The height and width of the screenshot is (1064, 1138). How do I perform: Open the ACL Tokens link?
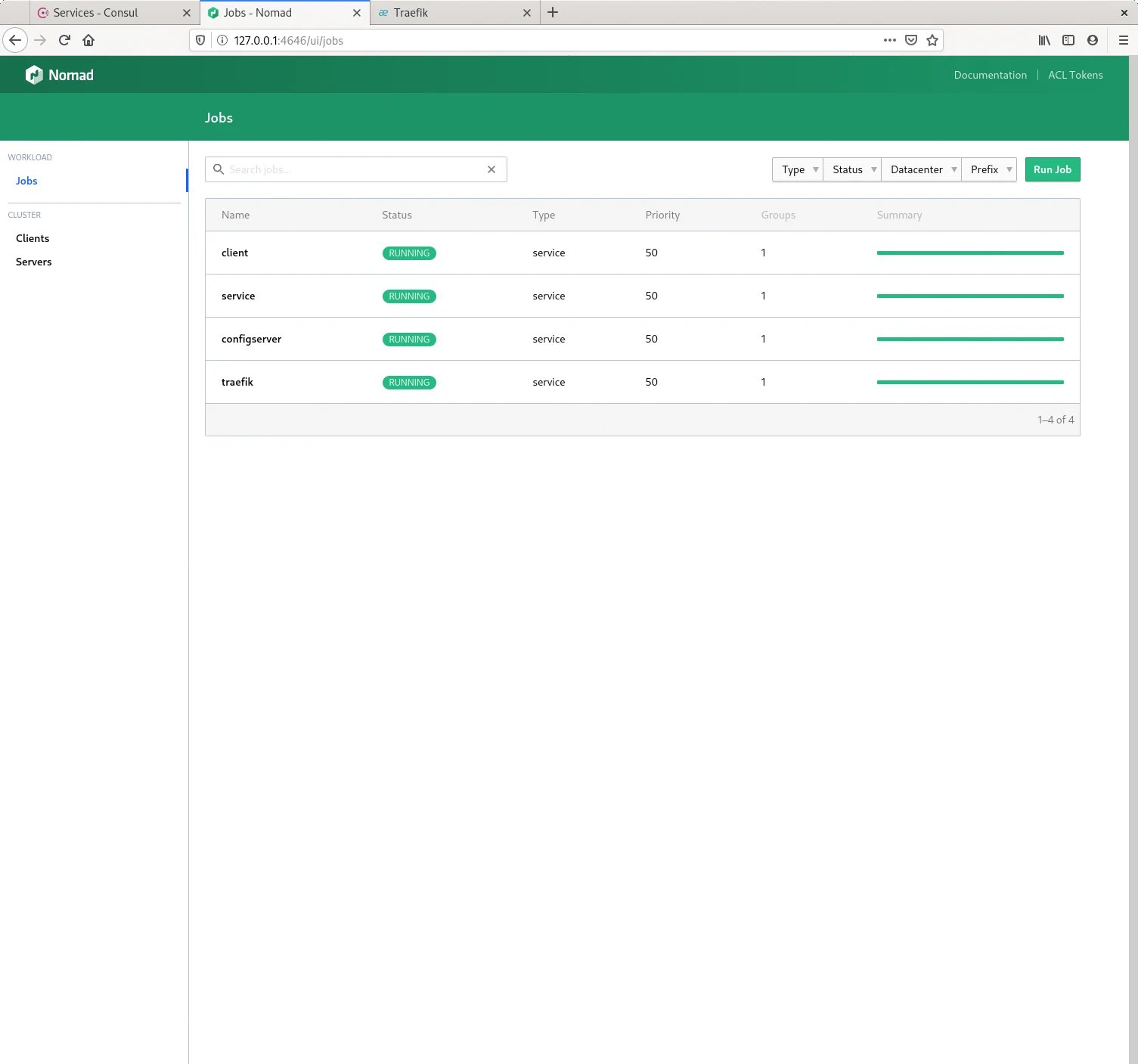(1075, 75)
